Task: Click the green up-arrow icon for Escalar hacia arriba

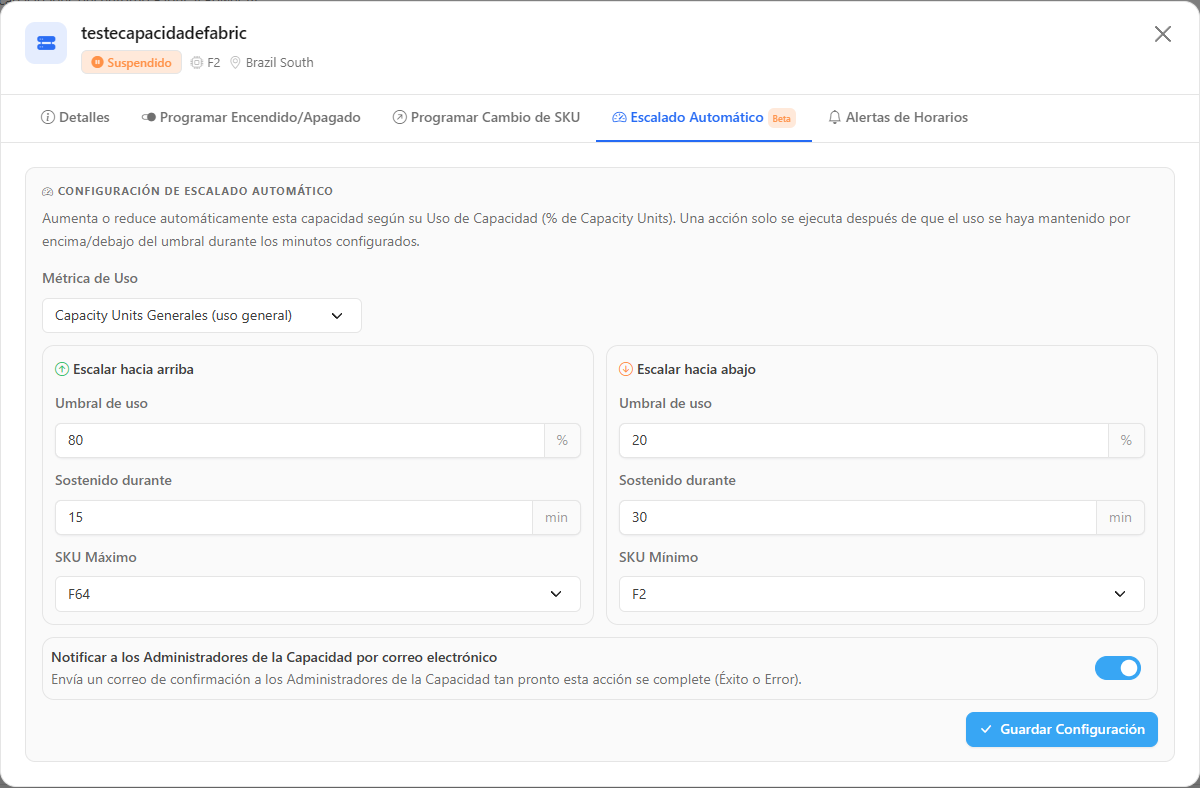Action: 62,369
